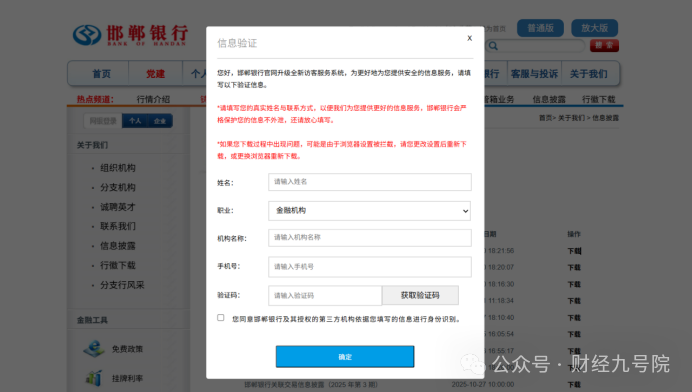Image resolution: width=692 pixels, height=392 pixels.
Task: Open the 职业 dropdown showing 金融机构
Action: click(x=369, y=211)
